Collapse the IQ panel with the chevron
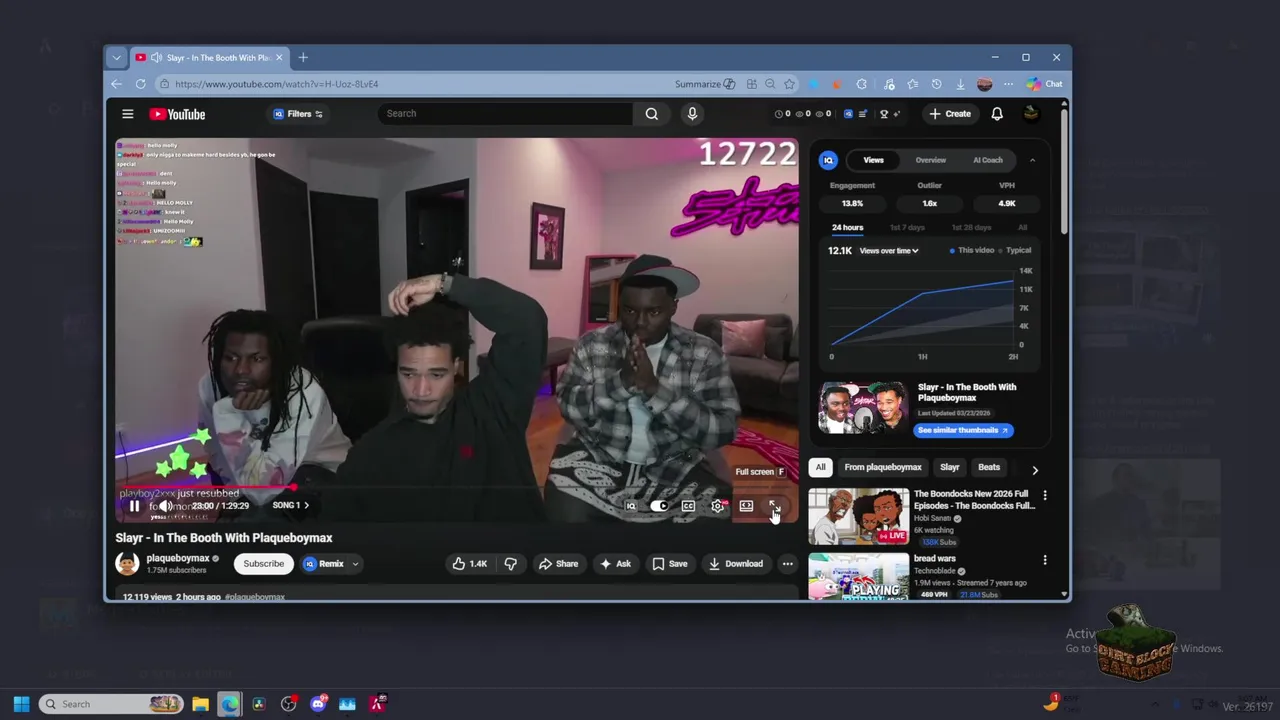1280x720 pixels. [x=1032, y=160]
